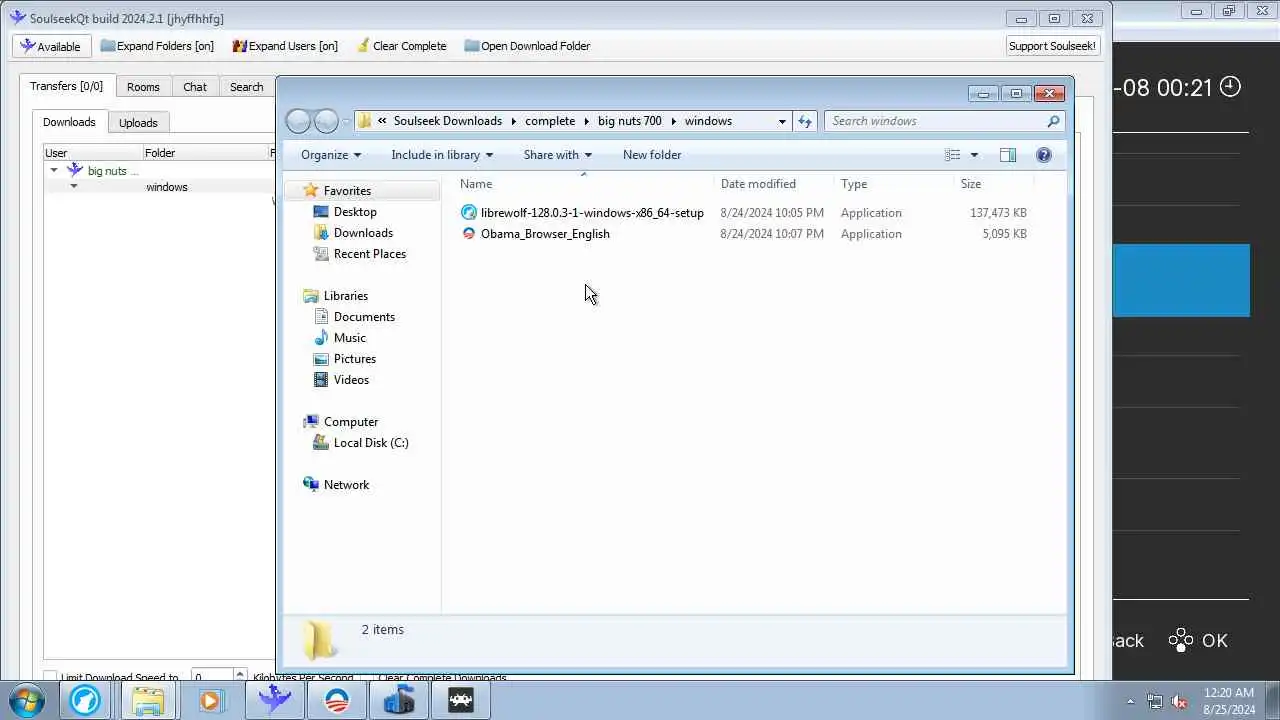Select Obama_Browser_English file

point(545,234)
